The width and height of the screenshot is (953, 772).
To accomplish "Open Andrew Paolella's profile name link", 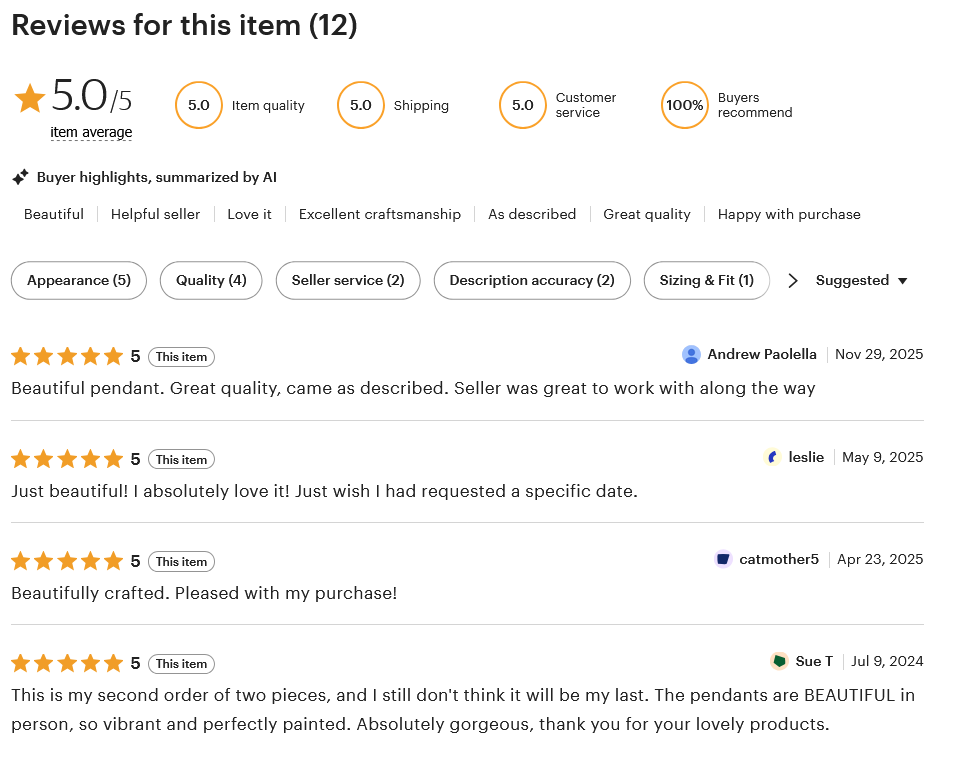I will point(762,354).
